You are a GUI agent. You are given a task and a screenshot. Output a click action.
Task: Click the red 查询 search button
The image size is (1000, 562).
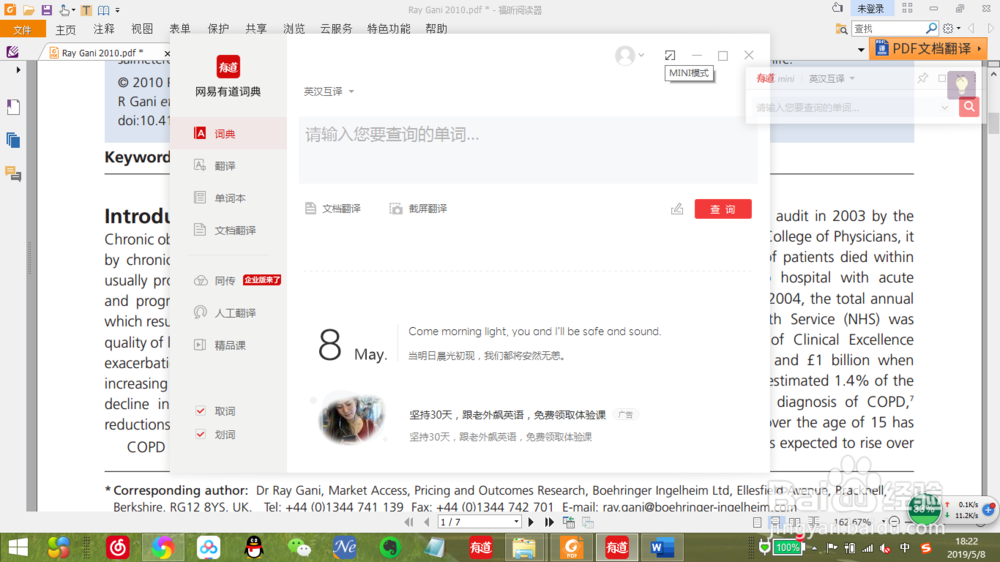[723, 209]
